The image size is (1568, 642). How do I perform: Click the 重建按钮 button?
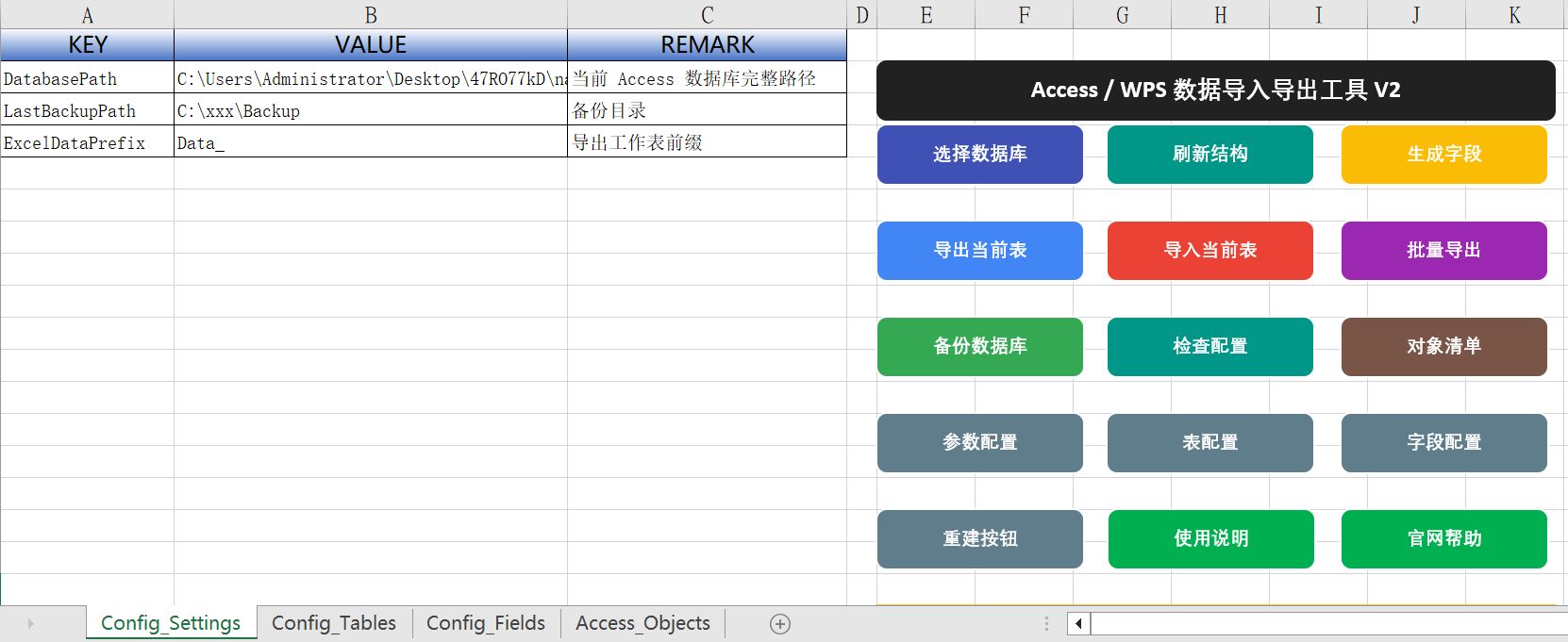click(979, 539)
